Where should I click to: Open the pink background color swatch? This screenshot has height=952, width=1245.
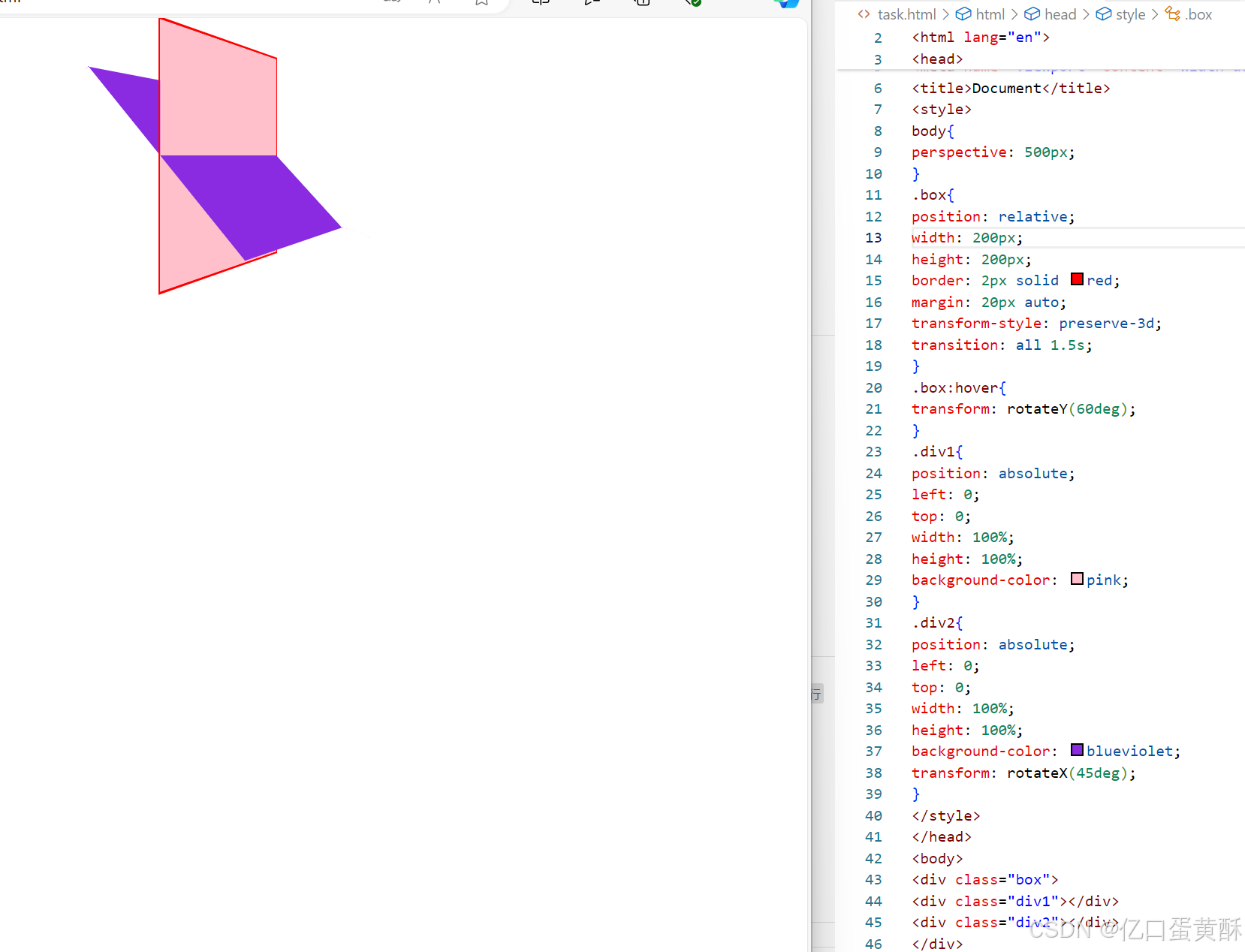click(x=1077, y=579)
